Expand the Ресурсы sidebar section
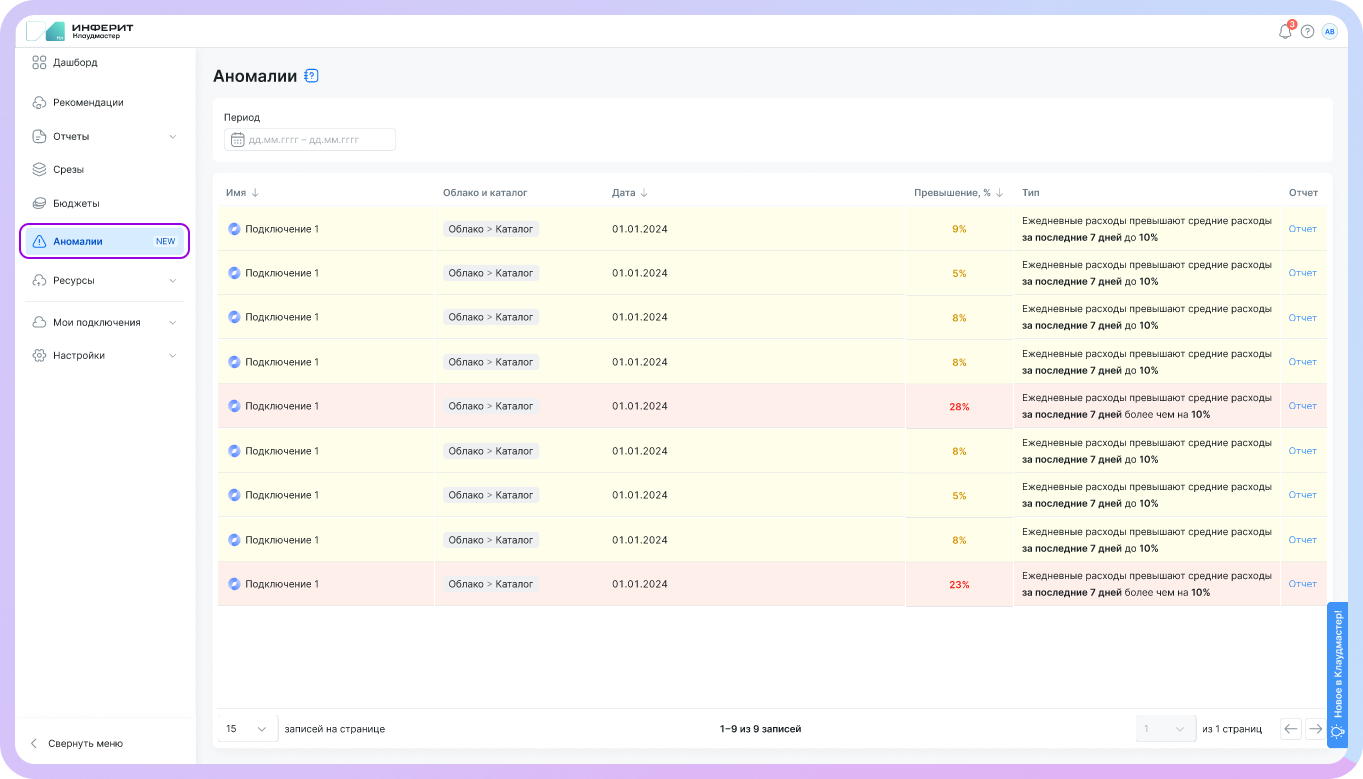 point(172,281)
